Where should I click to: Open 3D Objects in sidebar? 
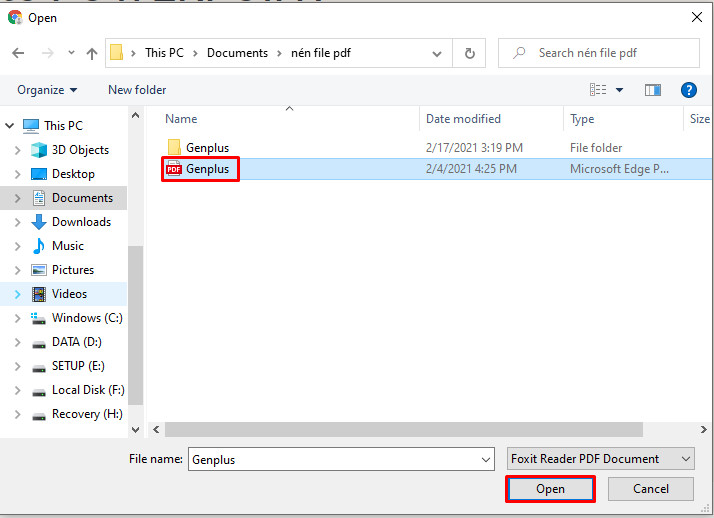coord(80,150)
